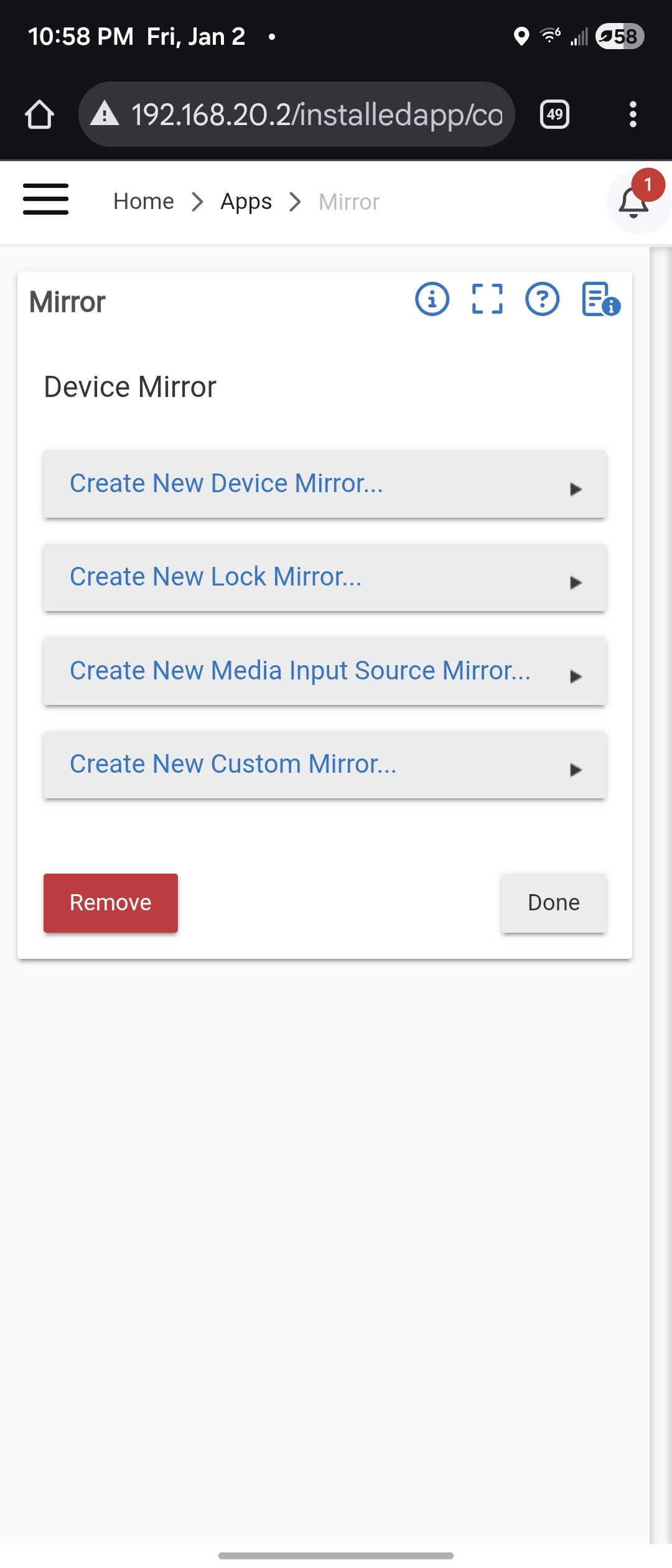Tap the notifications bell icon
The height and width of the screenshot is (1568, 672).
(x=634, y=202)
